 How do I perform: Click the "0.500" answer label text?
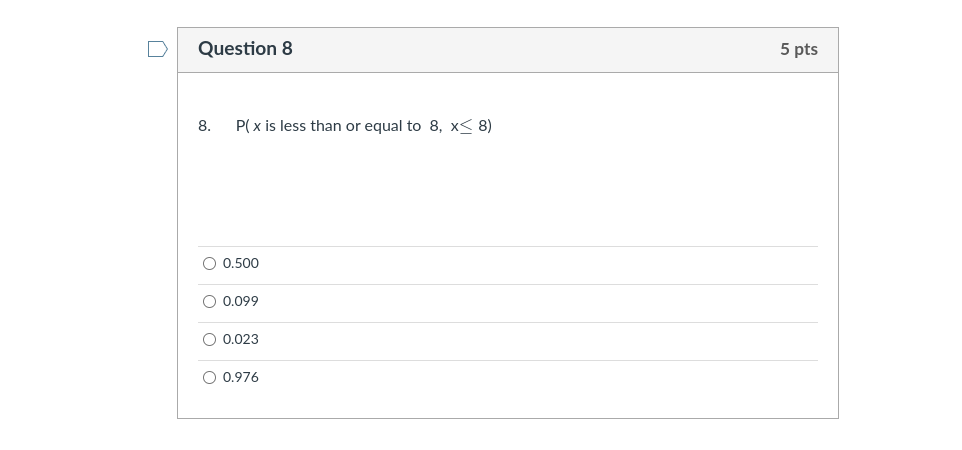(240, 263)
